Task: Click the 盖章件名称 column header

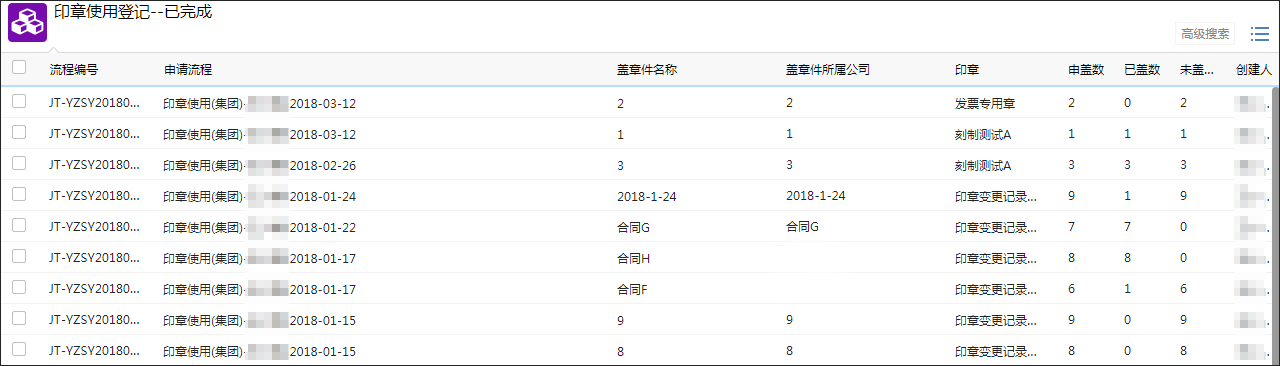Action: click(648, 70)
